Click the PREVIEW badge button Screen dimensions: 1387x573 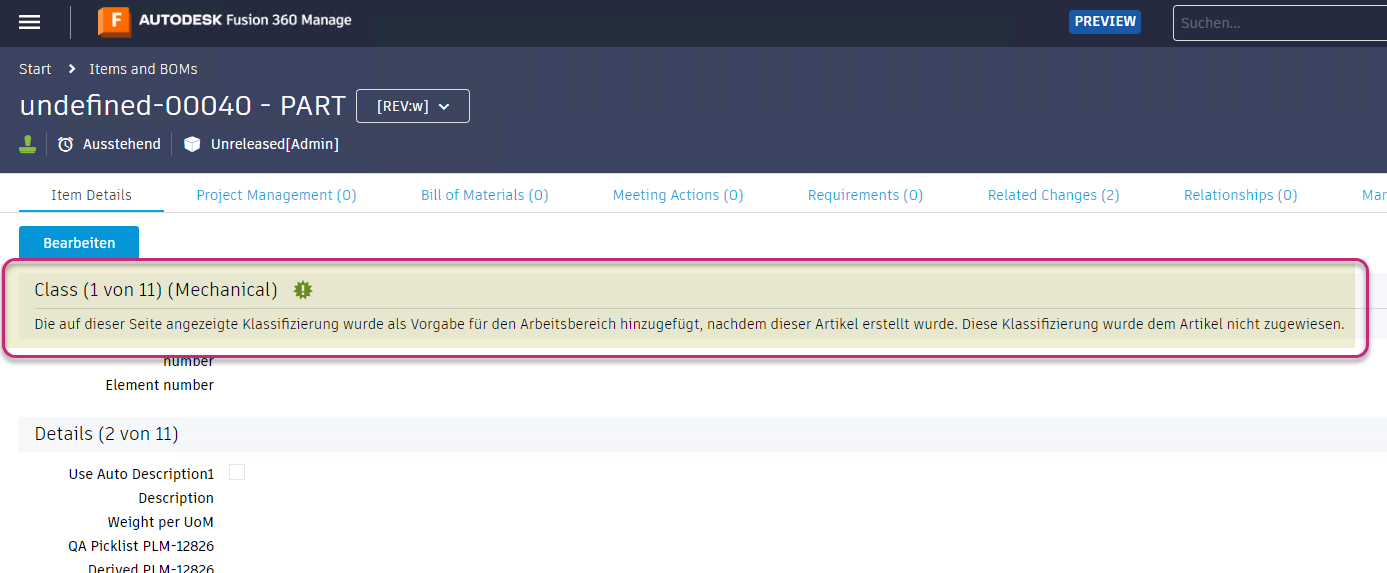(1105, 22)
